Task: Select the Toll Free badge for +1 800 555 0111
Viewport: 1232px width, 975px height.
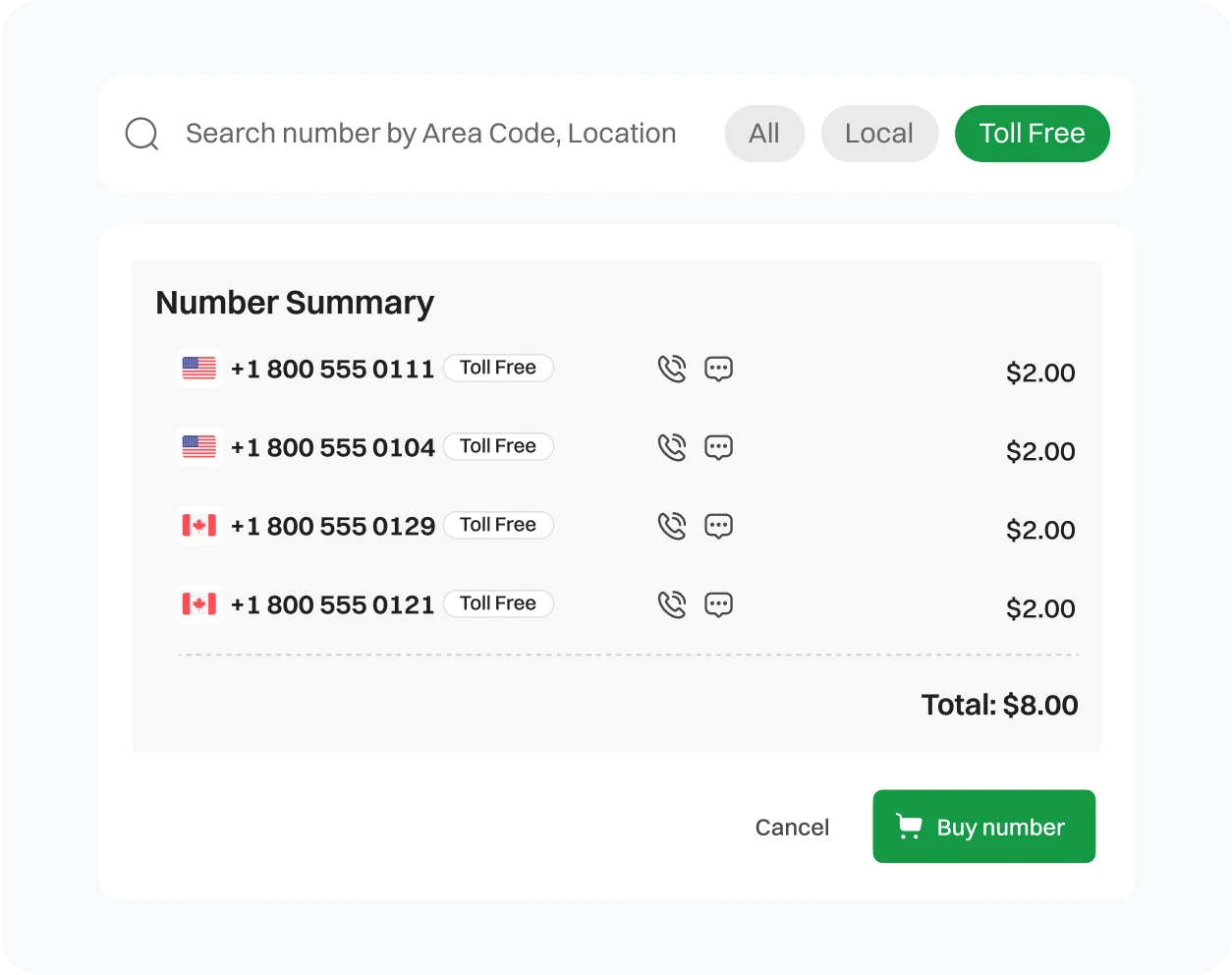Action: pyautogui.click(x=498, y=368)
